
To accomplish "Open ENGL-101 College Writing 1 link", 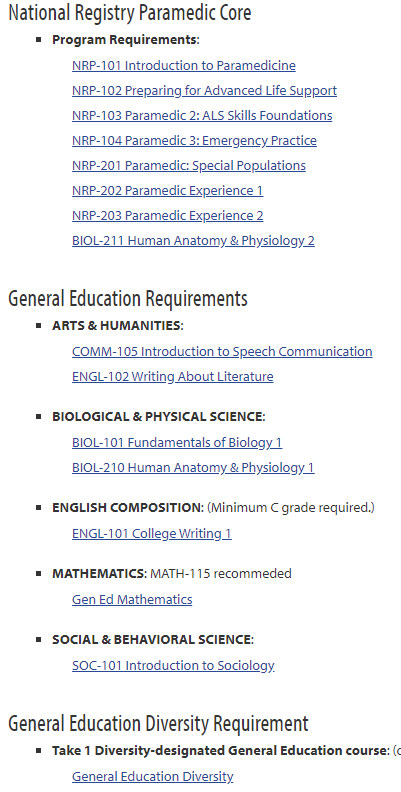I will coord(152,534).
